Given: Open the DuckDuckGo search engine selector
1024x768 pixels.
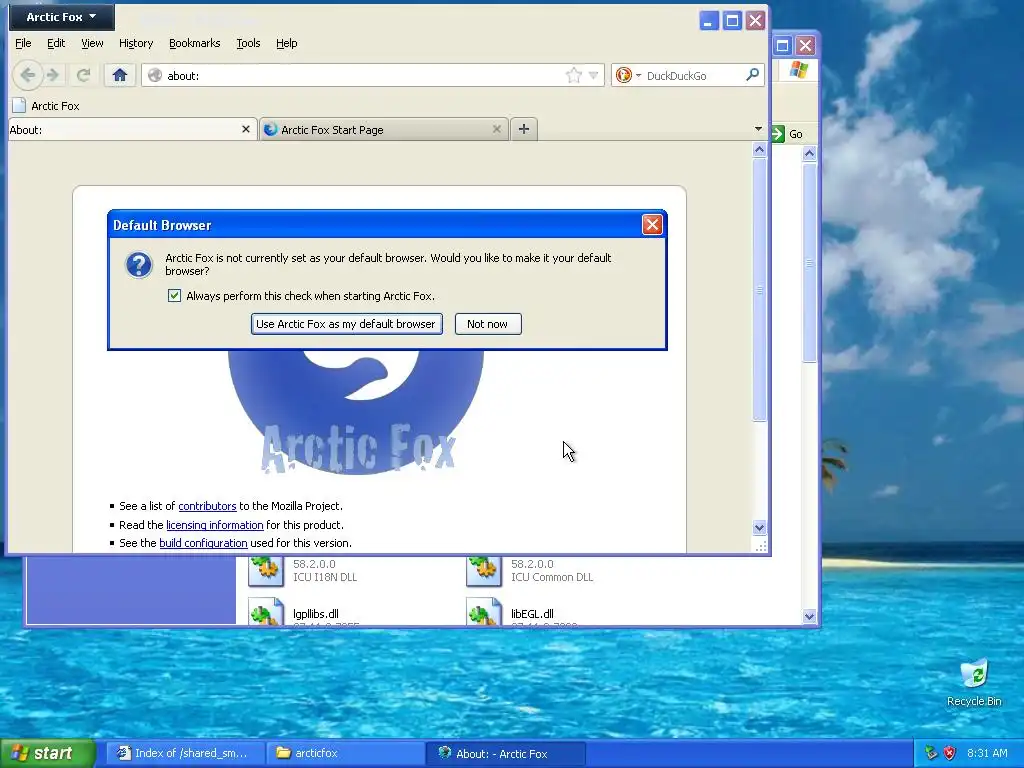Looking at the screenshot, I should pyautogui.click(x=628, y=75).
